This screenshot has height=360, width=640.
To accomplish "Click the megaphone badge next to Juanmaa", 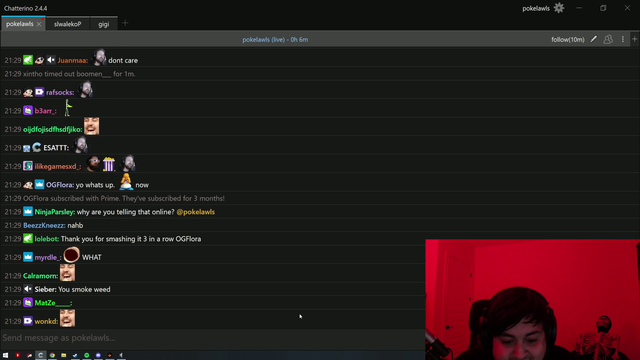I will [x=51, y=60].
